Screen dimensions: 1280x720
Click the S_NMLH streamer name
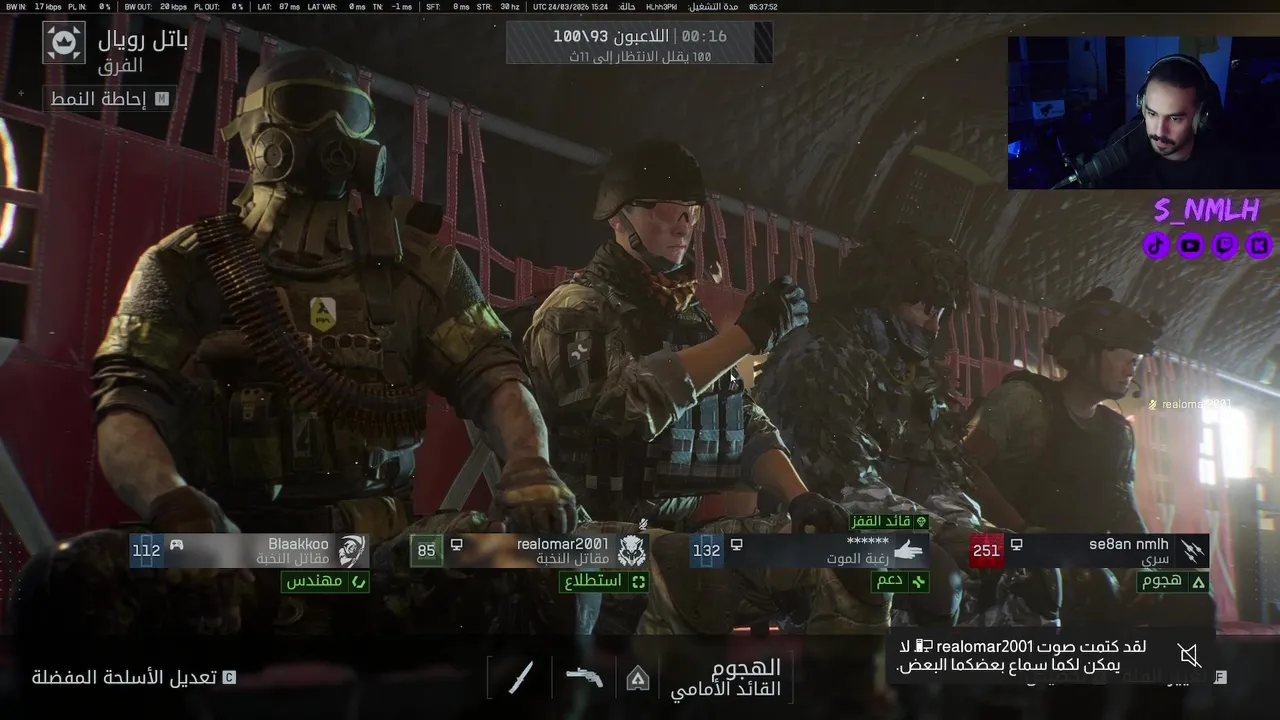[1206, 210]
